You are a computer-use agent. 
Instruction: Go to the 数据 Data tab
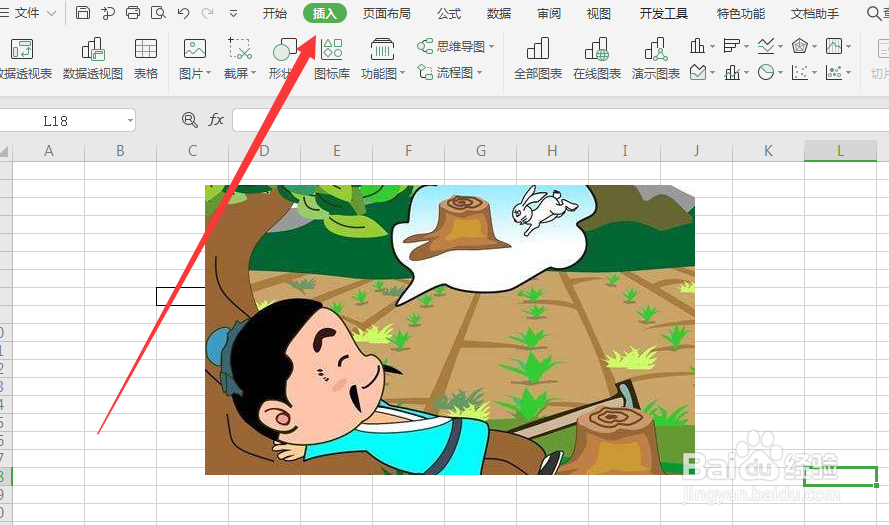(499, 13)
